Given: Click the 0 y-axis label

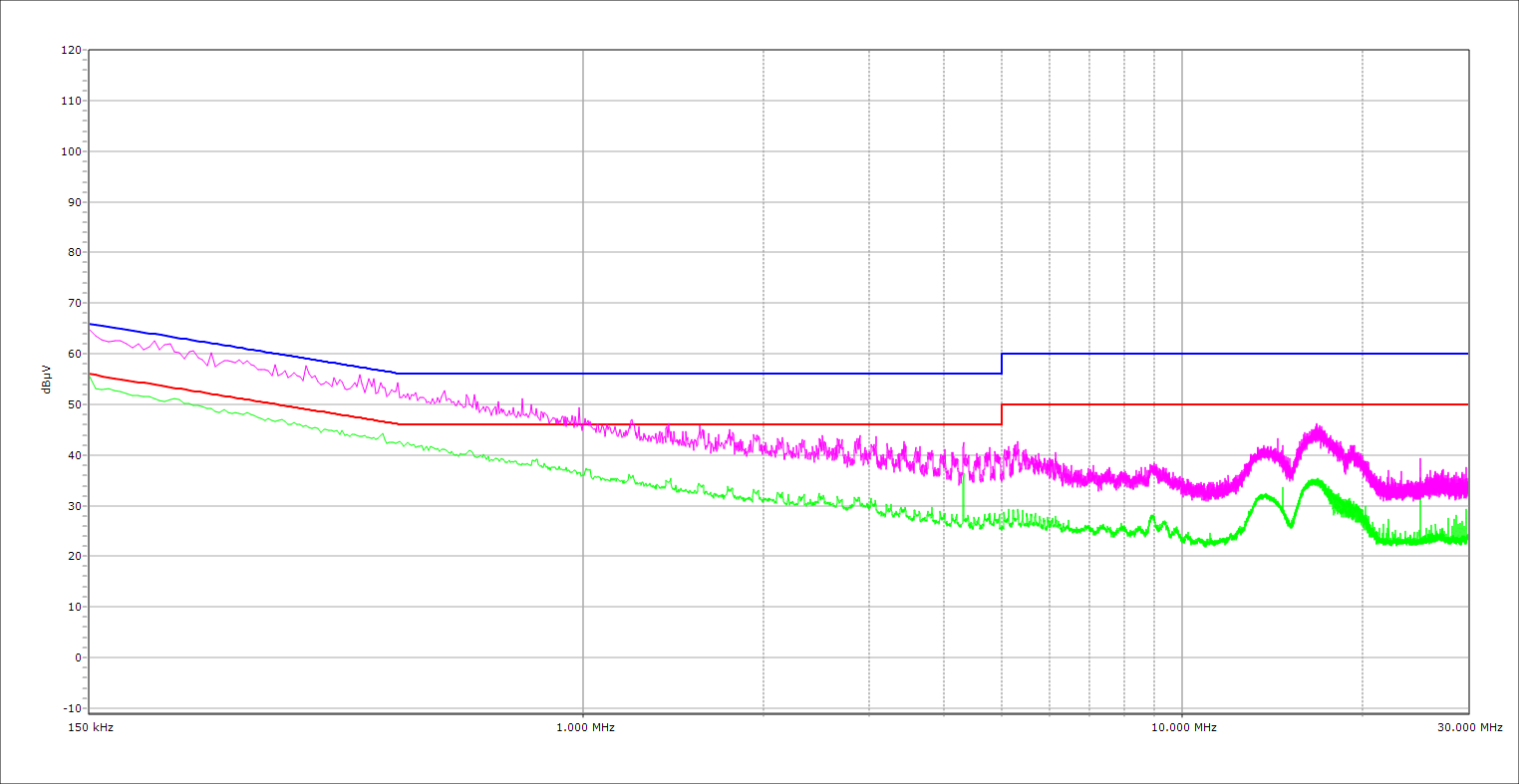Looking at the screenshot, I should [77, 657].
